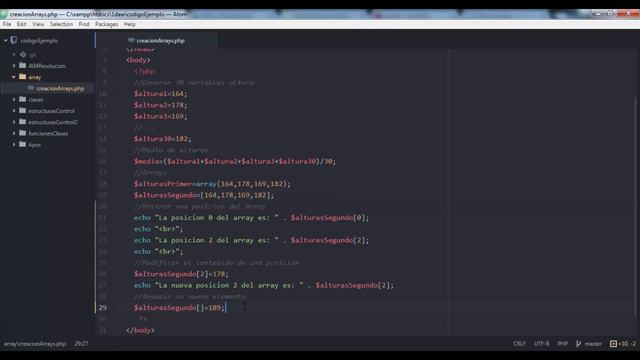Screen dimensions: 640x360
Task: Click the array folder icon
Action: pyautogui.click(x=23, y=77)
